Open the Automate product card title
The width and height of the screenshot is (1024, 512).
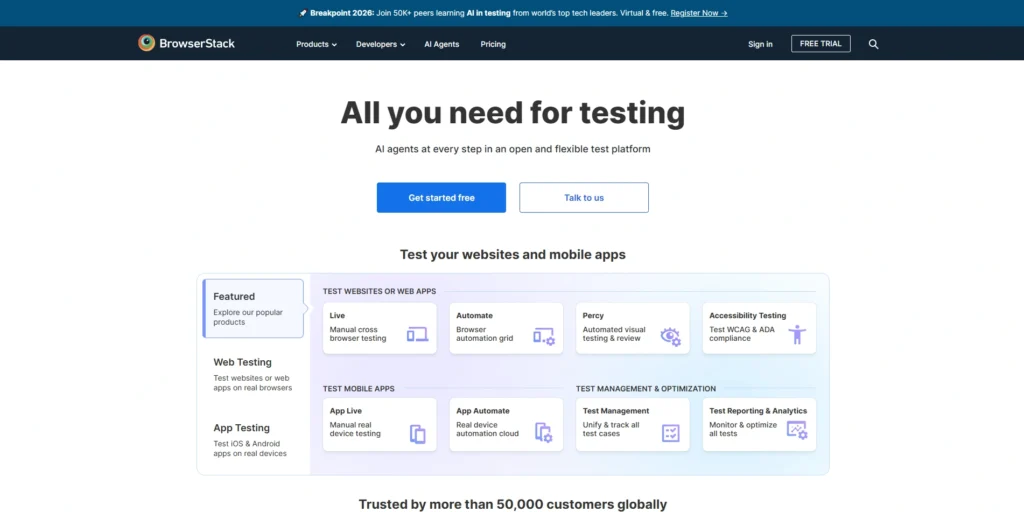[x=474, y=315]
